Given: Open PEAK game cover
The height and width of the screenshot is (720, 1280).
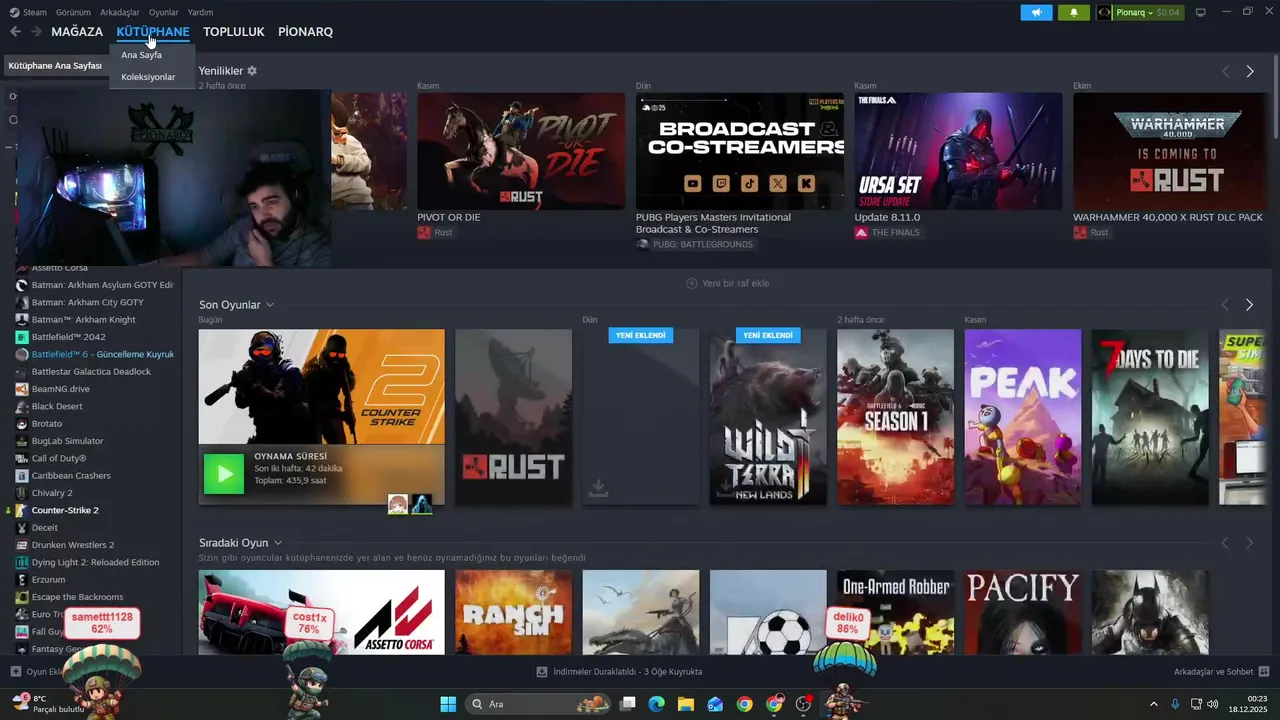Looking at the screenshot, I should point(1023,417).
